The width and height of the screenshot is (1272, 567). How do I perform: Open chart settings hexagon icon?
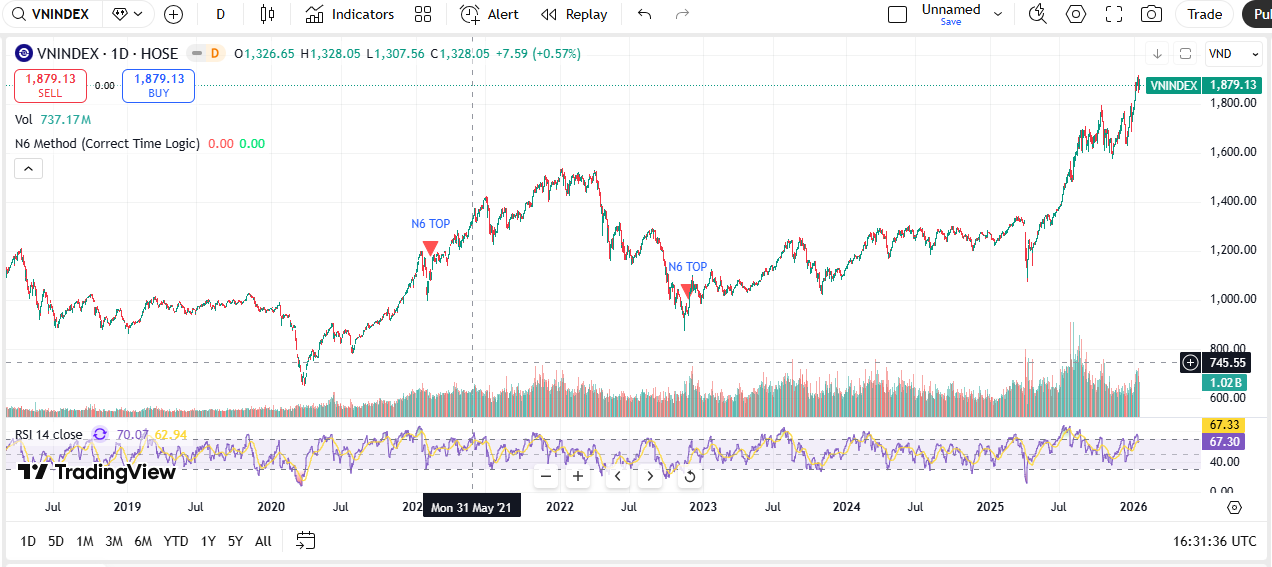click(x=1076, y=14)
